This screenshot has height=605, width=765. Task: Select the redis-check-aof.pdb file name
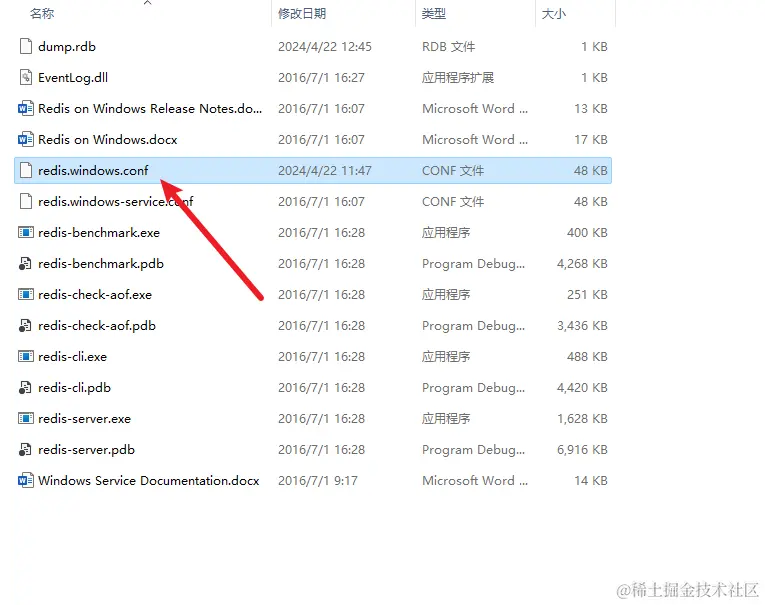[97, 325]
